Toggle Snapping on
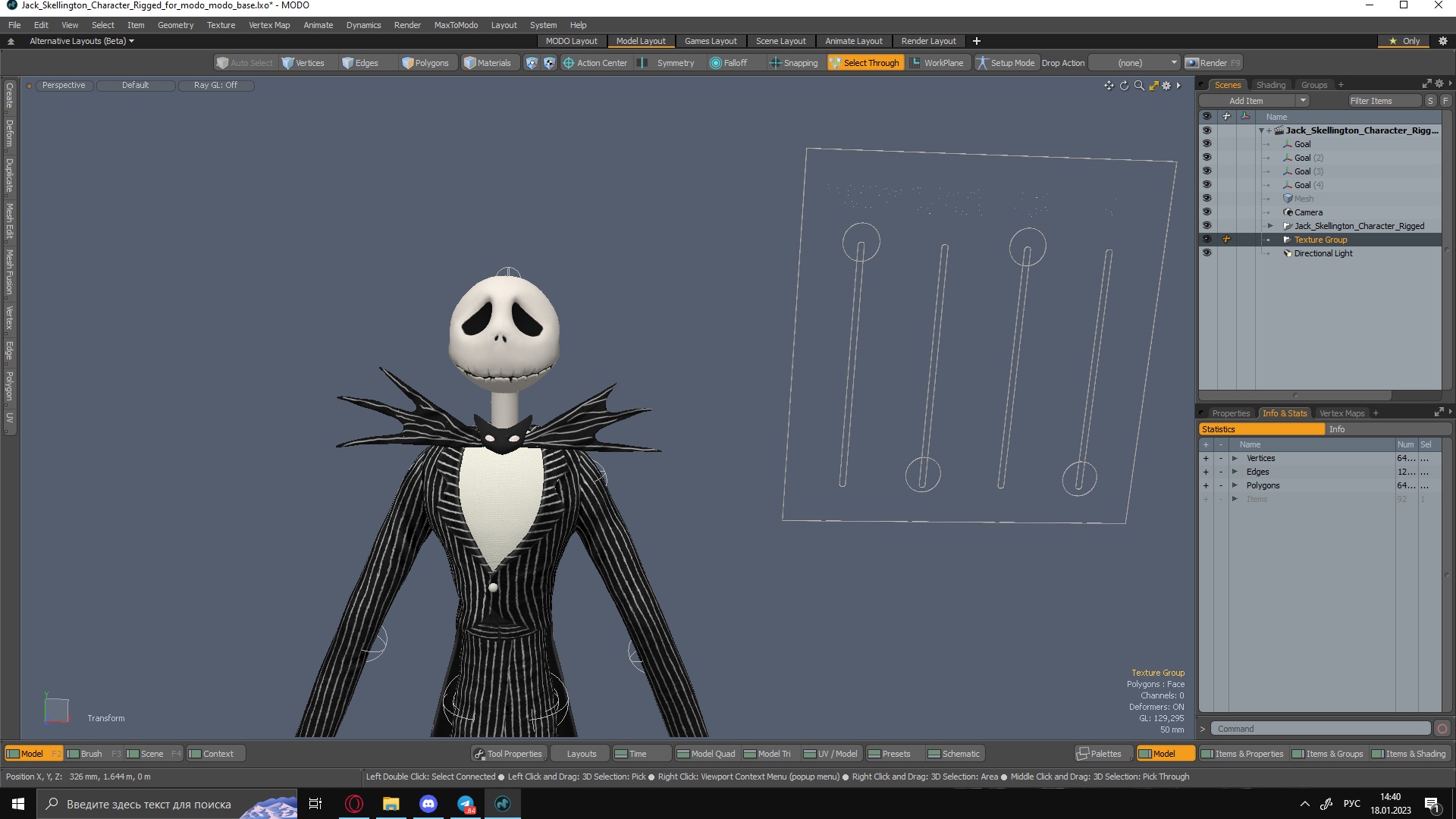 tap(794, 63)
